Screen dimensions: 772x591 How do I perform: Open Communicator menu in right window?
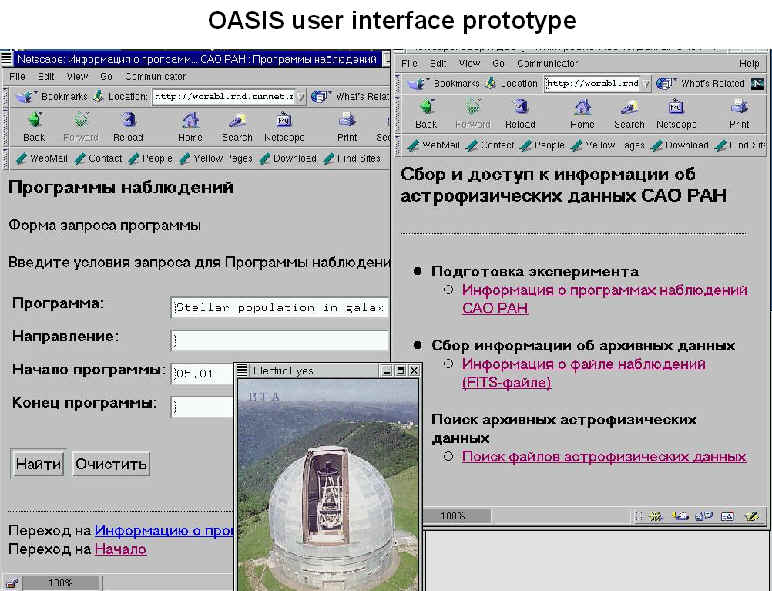pos(547,64)
